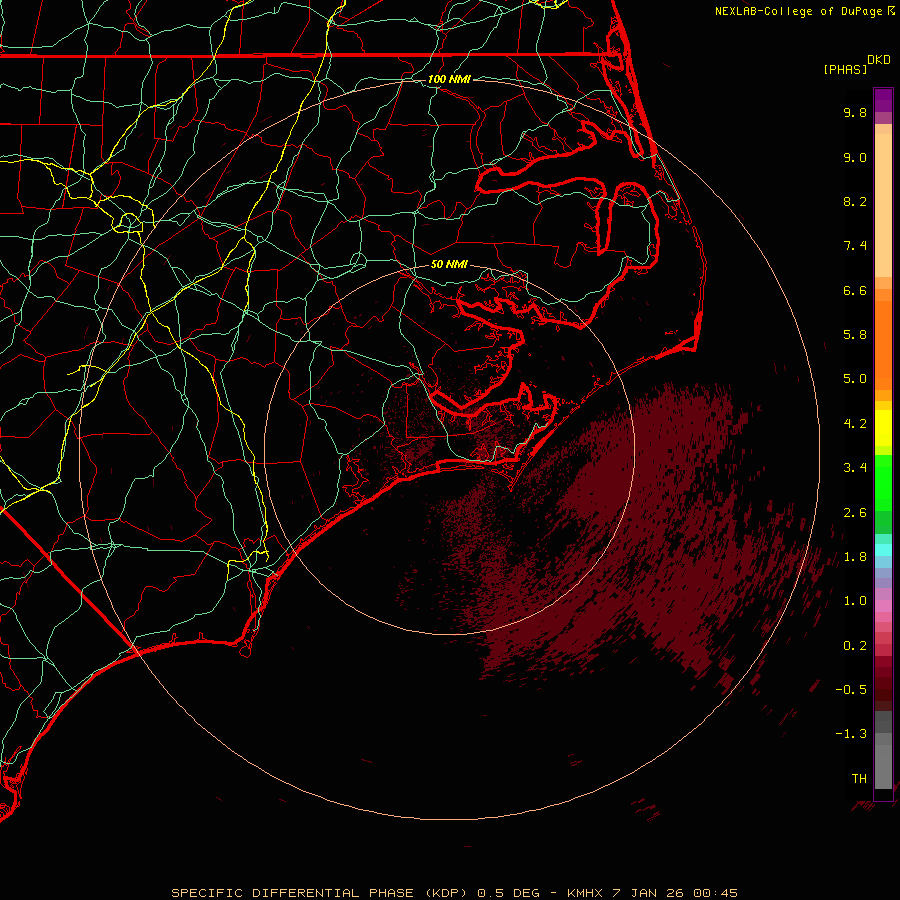Click the DKD product code text
This screenshot has width=900, height=900.
coord(879,60)
